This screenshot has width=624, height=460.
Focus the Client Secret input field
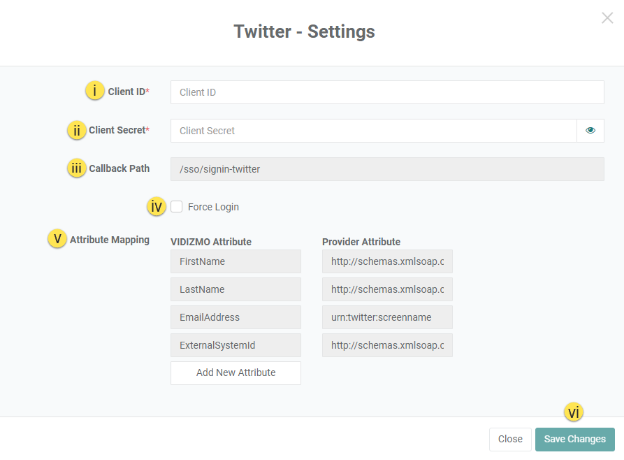point(372,130)
